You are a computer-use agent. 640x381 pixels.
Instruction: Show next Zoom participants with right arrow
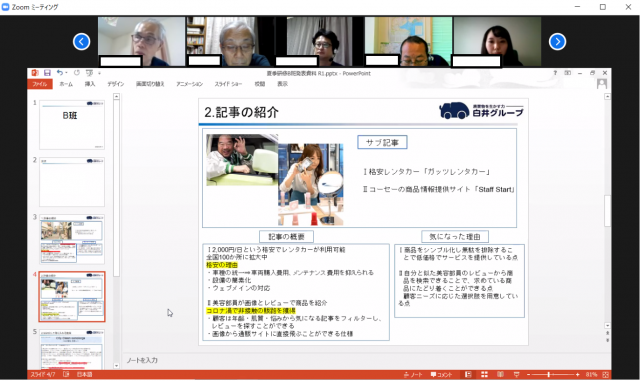pyautogui.click(x=557, y=42)
